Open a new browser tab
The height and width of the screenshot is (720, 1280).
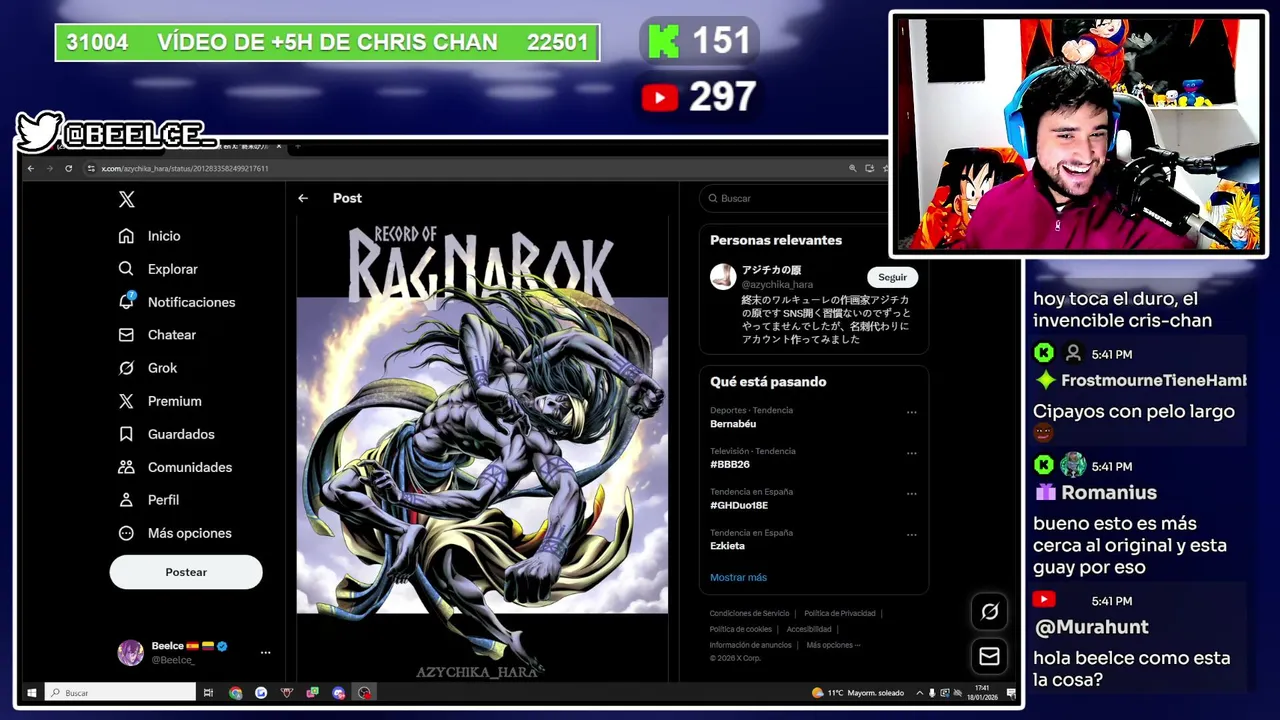tap(297, 147)
